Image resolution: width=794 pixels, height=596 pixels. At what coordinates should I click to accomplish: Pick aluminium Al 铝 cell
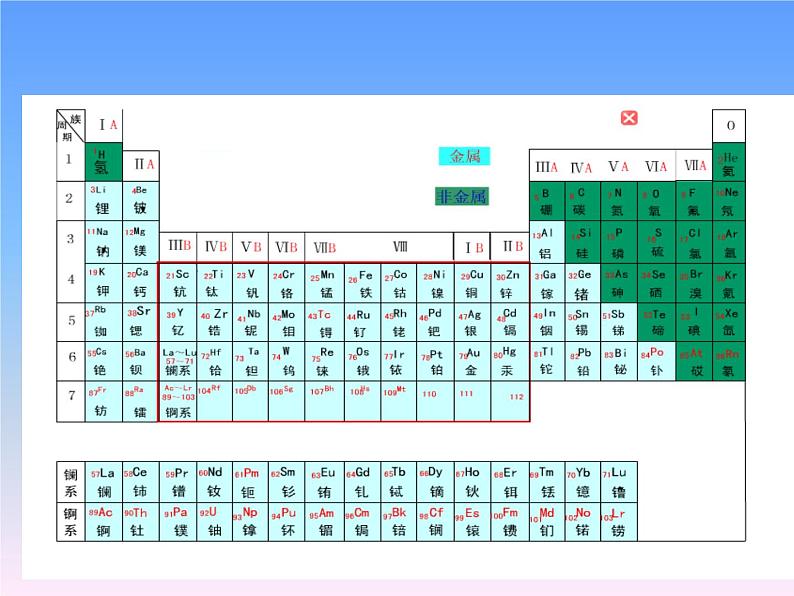[x=547, y=242]
